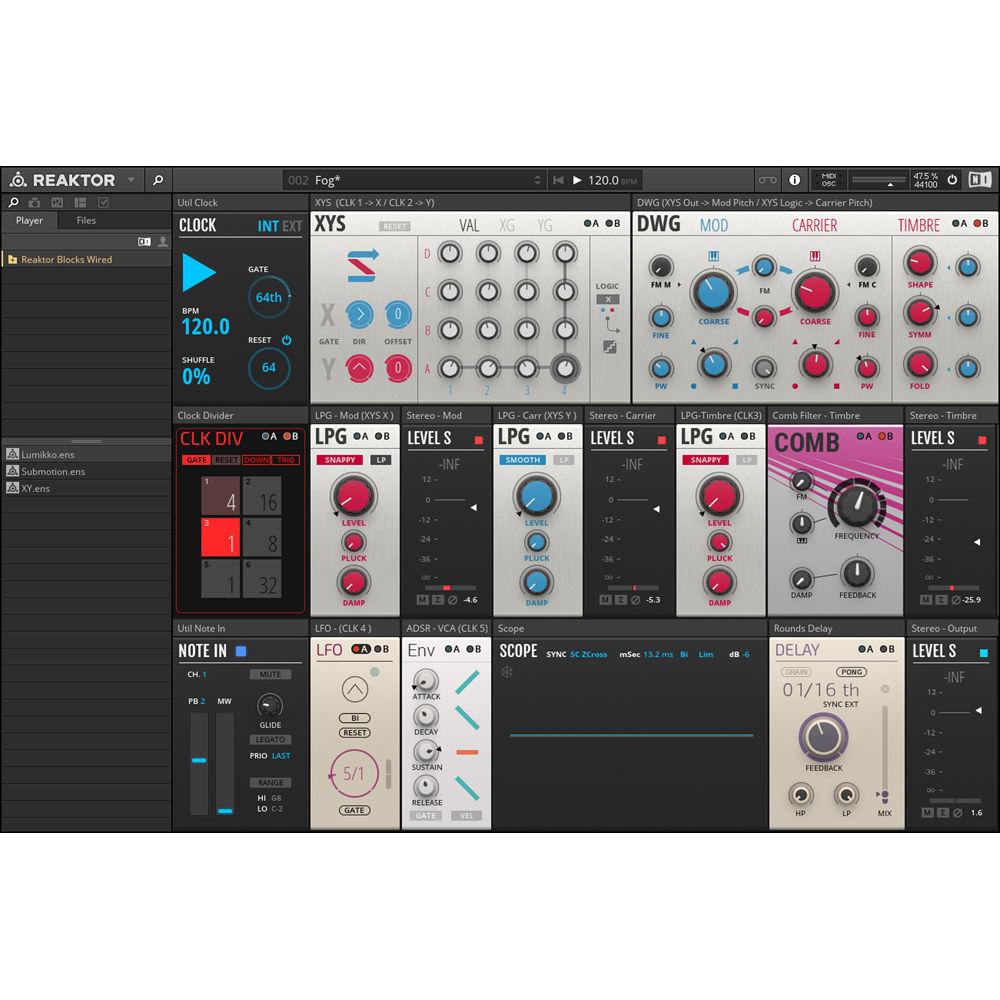Viewport: 1000px width, 1000px height.
Task: Adjust the volume slider next to the CPU meter
Action: point(880,181)
